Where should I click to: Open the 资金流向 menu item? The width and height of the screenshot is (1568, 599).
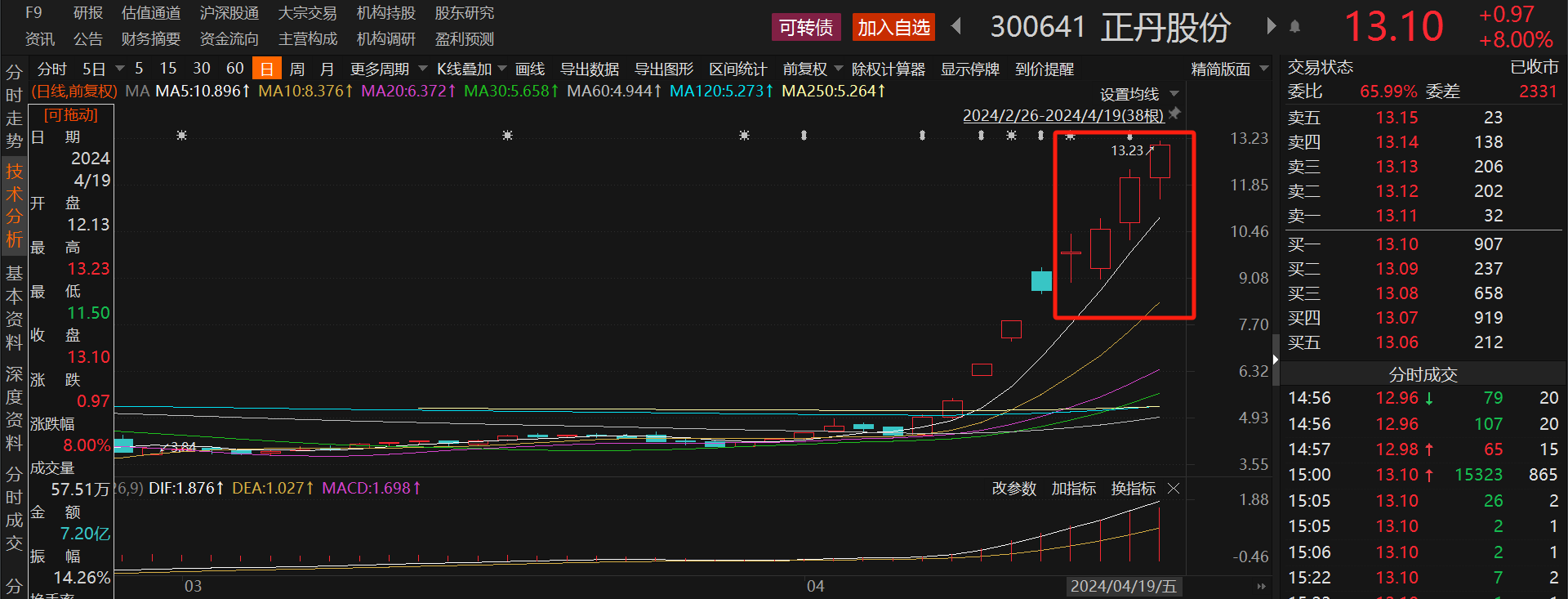click(x=229, y=38)
